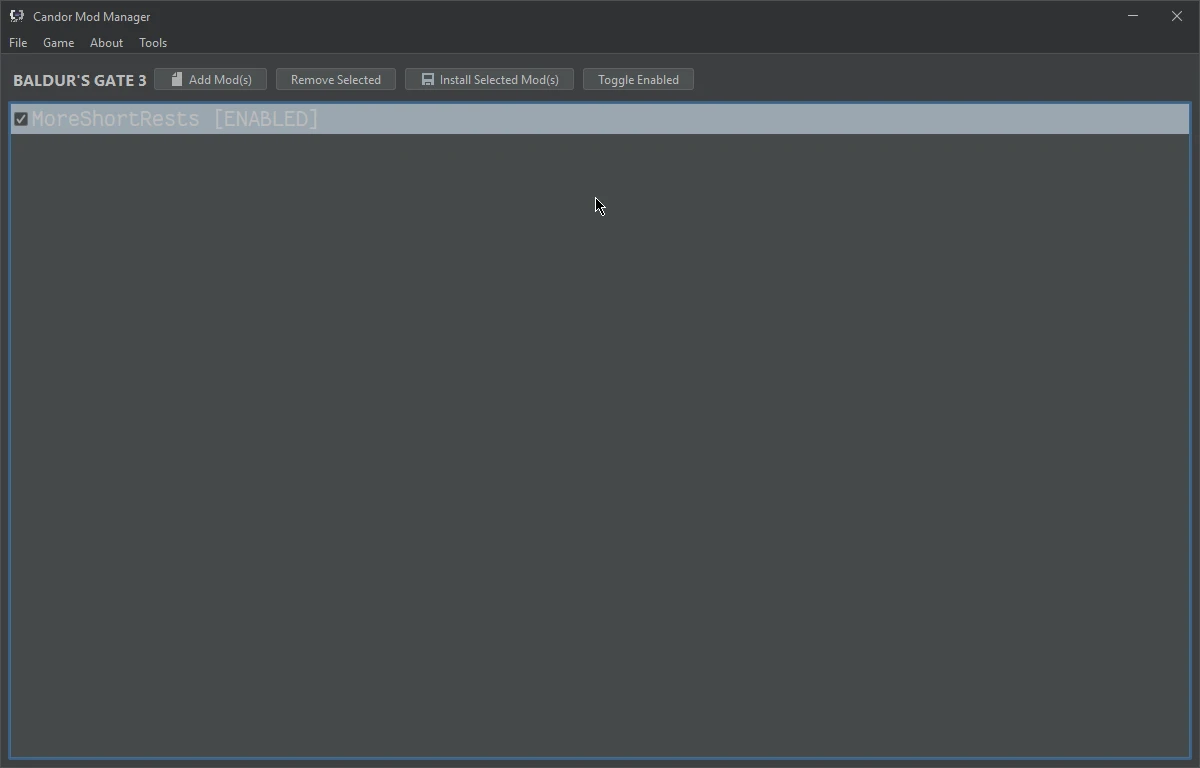Select the MoreShortRests [ENABLED] text
Viewport: 1200px width, 768px height.
[x=175, y=119]
